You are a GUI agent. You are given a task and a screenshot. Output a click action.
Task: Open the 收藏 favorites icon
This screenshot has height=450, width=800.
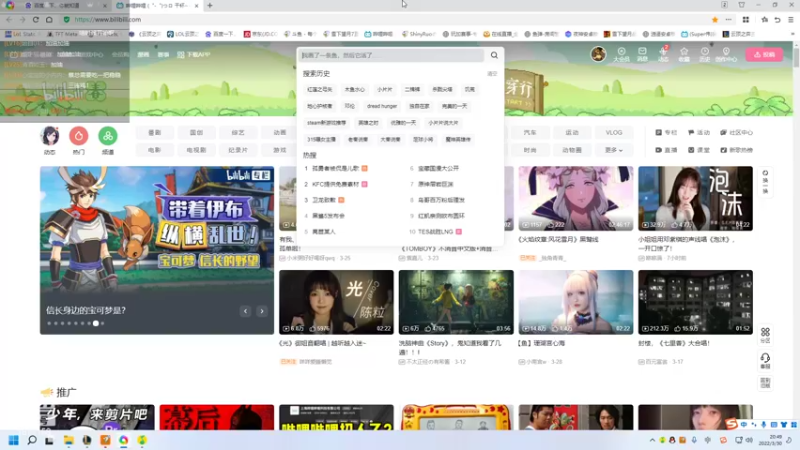(684, 54)
